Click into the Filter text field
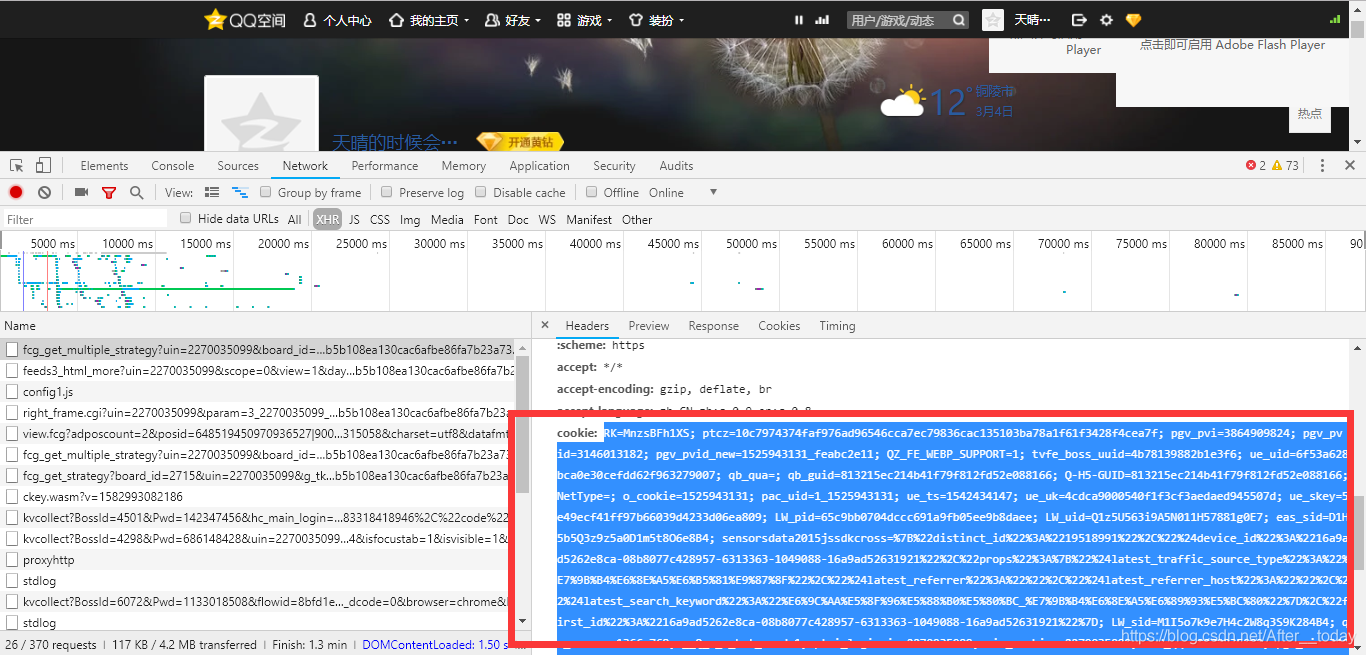Screen dimensions: 1366x655 point(85,219)
